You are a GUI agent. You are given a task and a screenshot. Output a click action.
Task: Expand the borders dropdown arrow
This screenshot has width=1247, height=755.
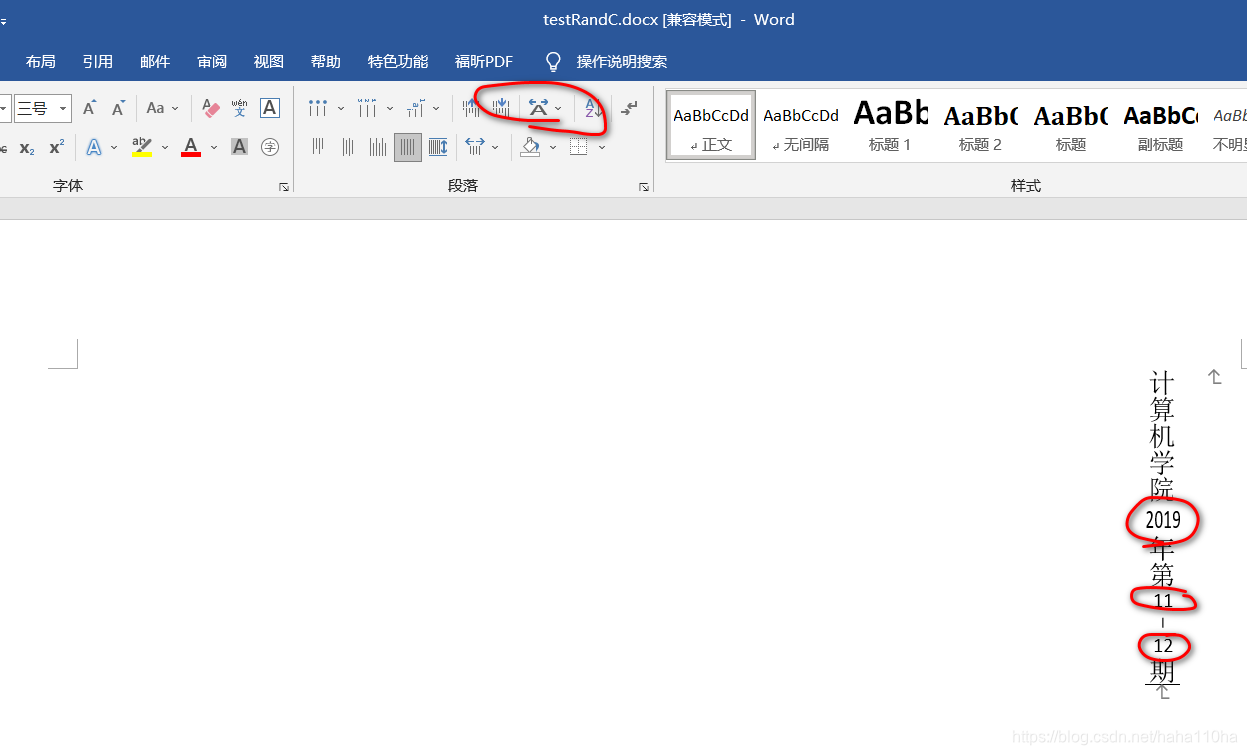(x=602, y=147)
